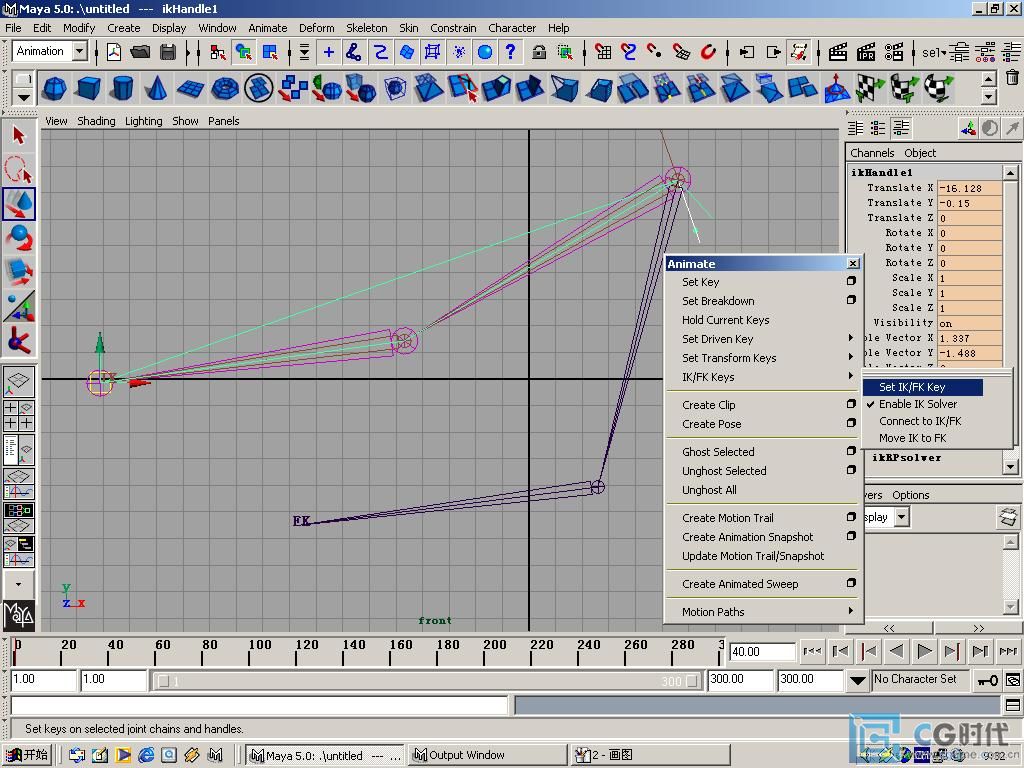Create a polygon cylinder from the shelf
This screenshot has height=768, width=1024.
click(122, 88)
